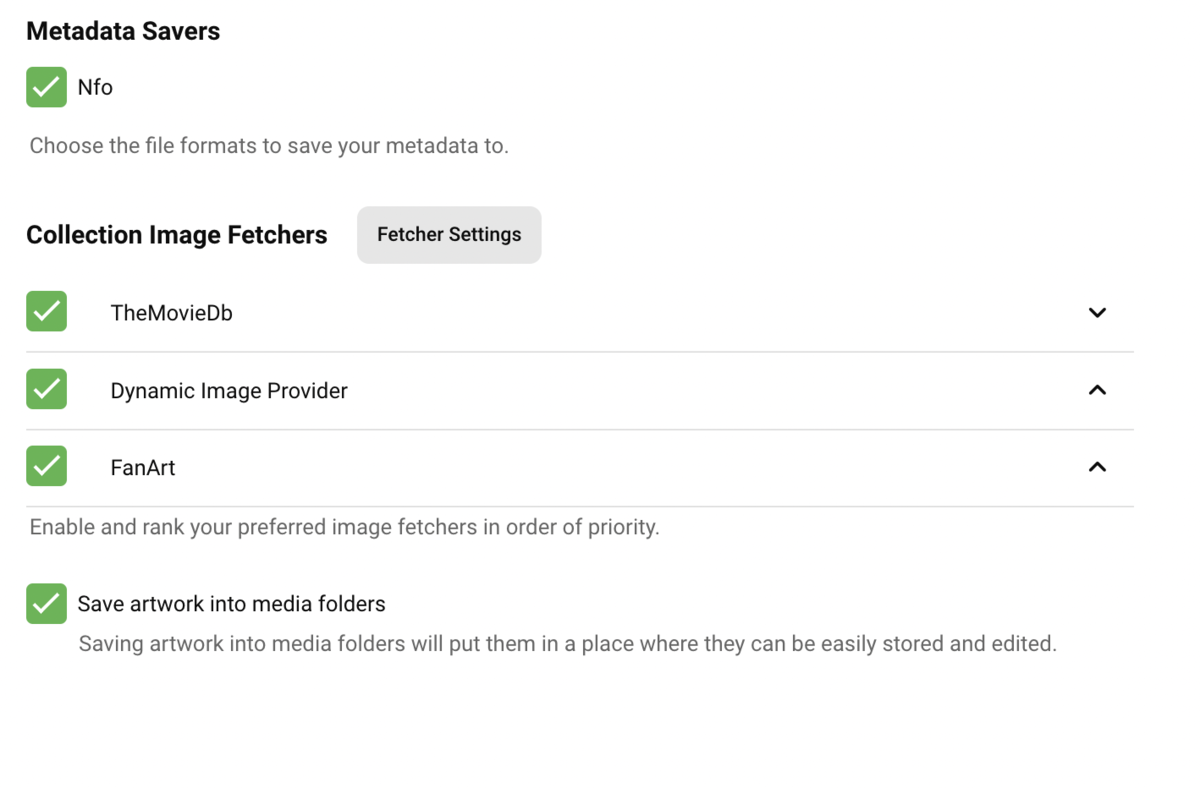Untick the FanArt fetcher checkbox
This screenshot has width=1200, height=788.
pos(46,466)
